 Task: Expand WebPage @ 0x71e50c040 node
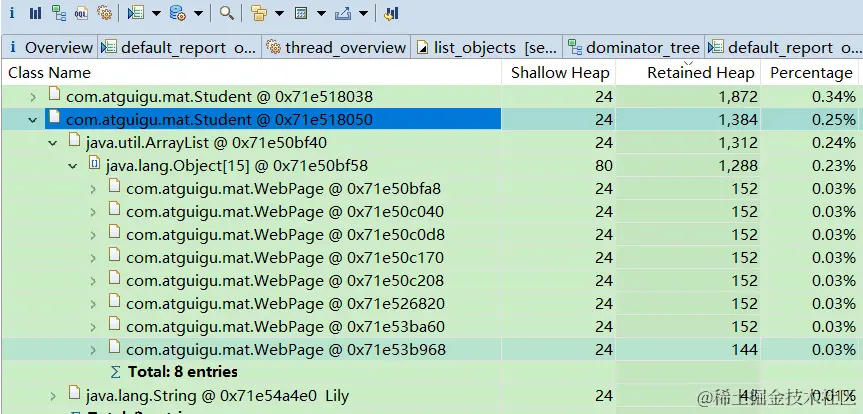93,213
